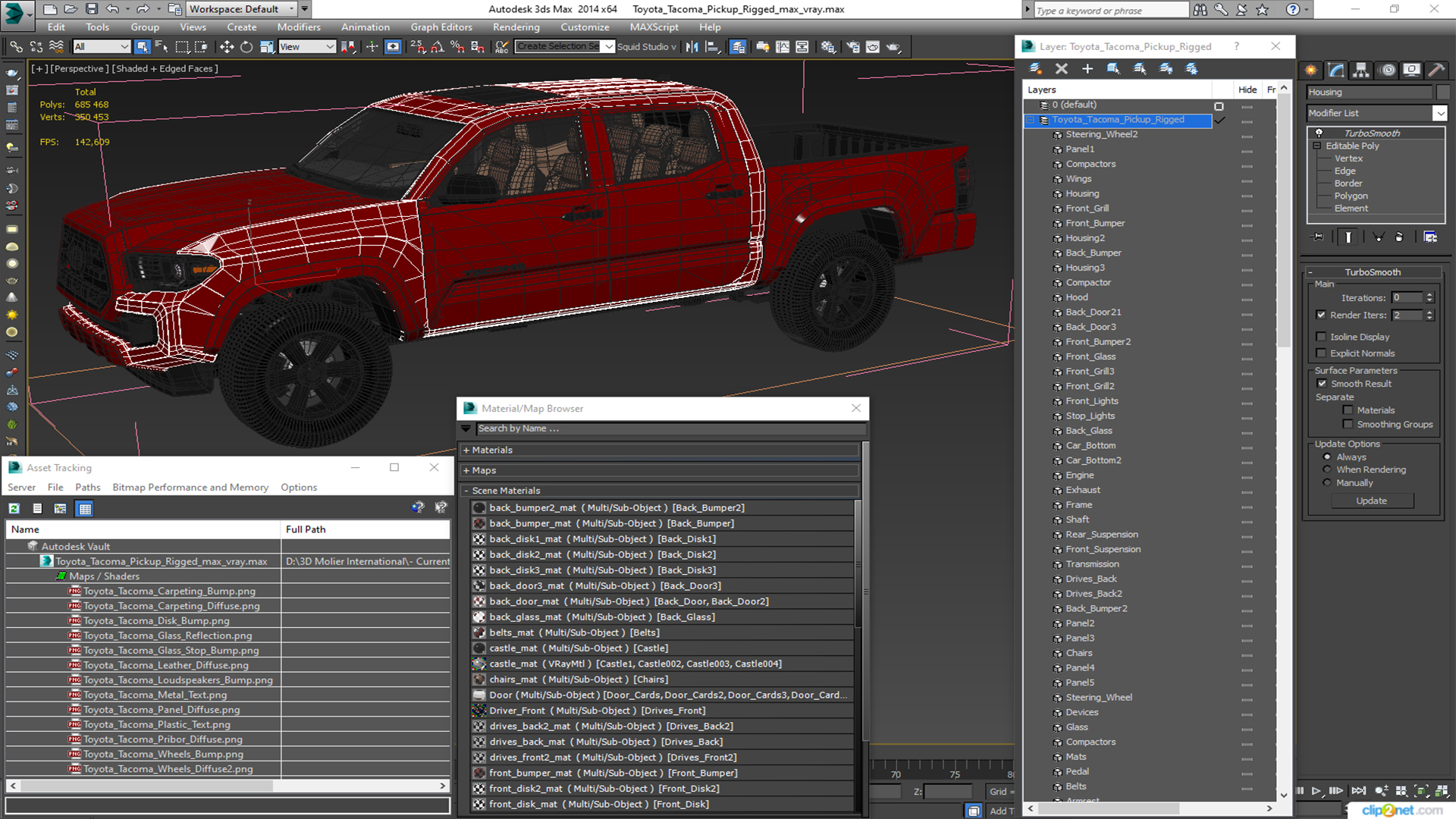Image resolution: width=1456 pixels, height=819 pixels.
Task: Collapse Scene Materials group
Action: [x=466, y=491]
